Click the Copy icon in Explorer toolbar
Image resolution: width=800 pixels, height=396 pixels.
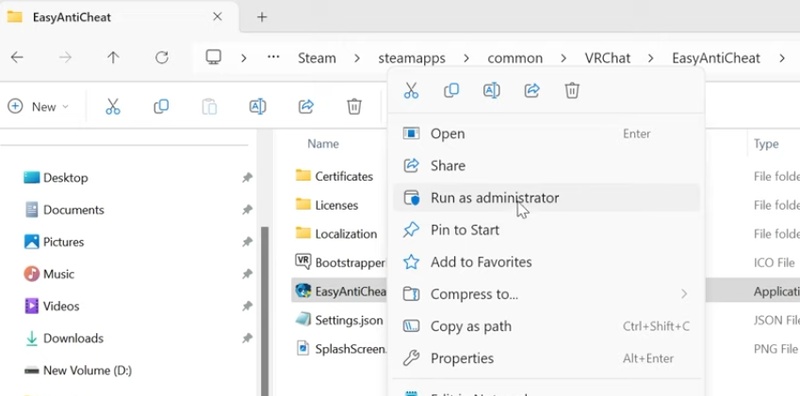coord(161,107)
